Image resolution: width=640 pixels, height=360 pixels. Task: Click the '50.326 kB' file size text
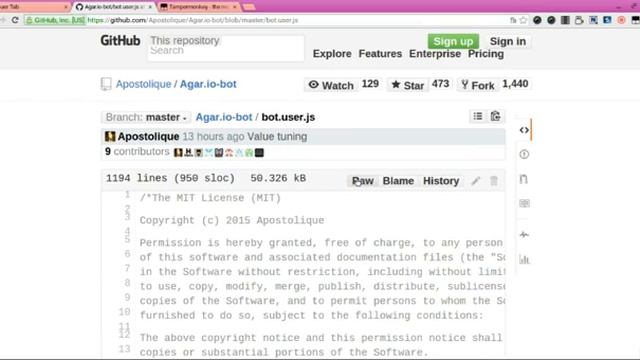click(278, 178)
